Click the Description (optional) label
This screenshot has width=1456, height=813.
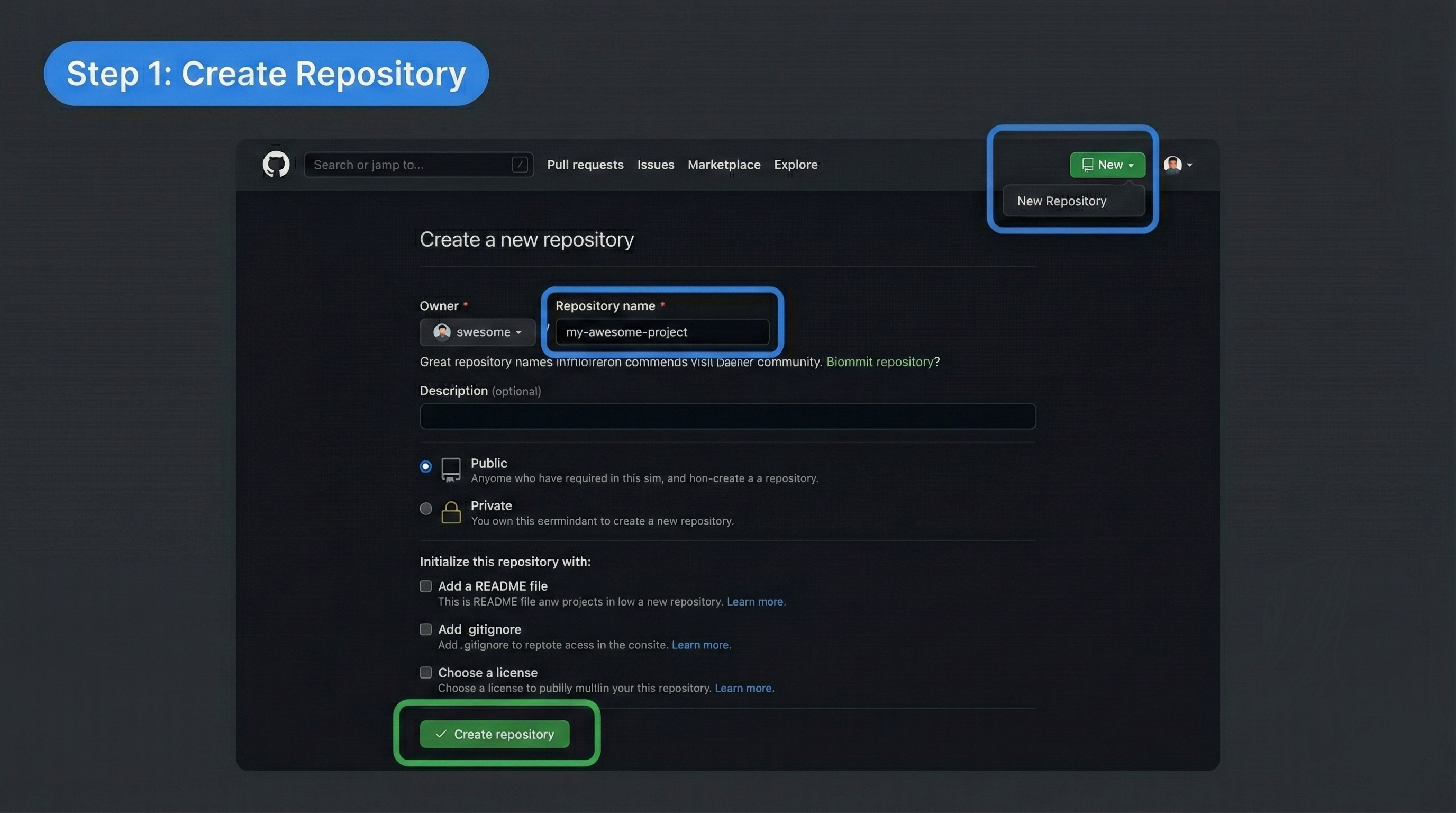coord(480,391)
